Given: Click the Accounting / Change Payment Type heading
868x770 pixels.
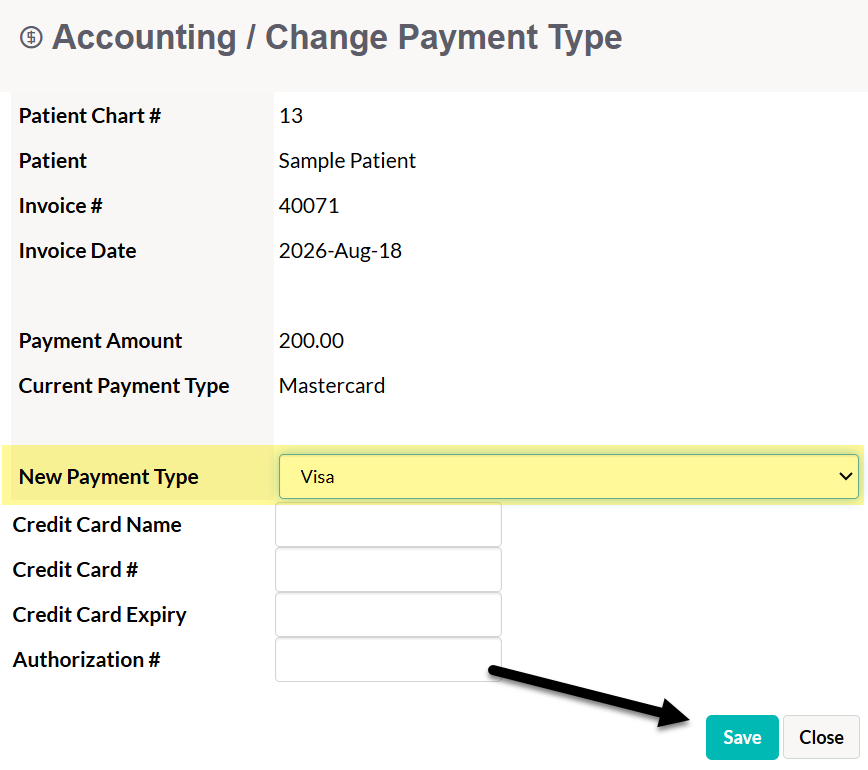Looking at the screenshot, I should pos(337,38).
